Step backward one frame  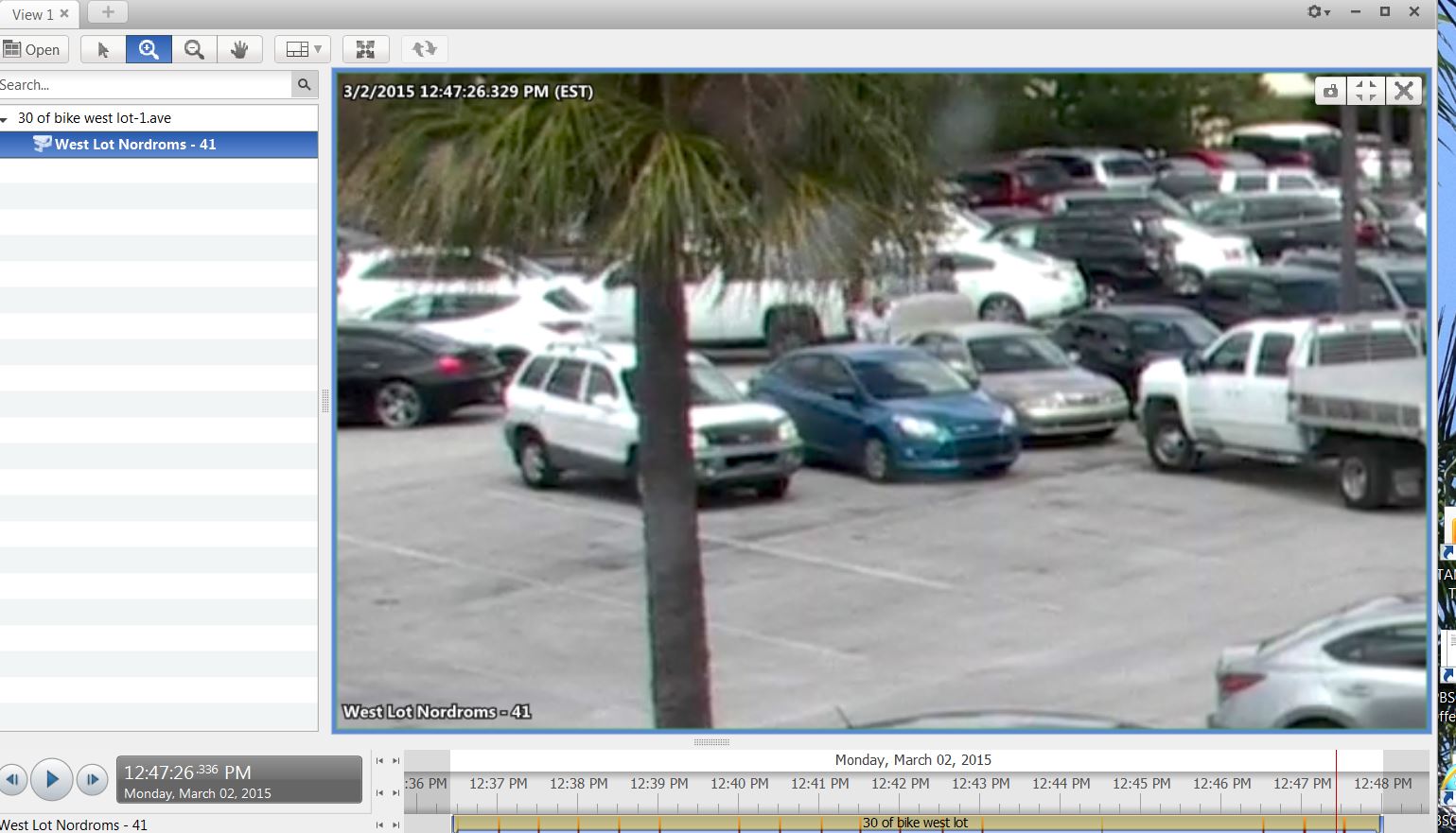13,780
